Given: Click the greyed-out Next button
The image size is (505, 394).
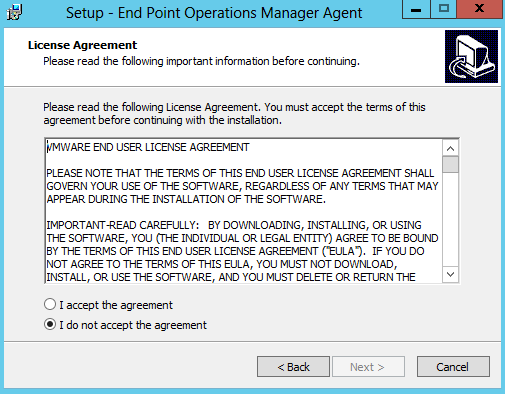Looking at the screenshot, I should coord(368,367).
